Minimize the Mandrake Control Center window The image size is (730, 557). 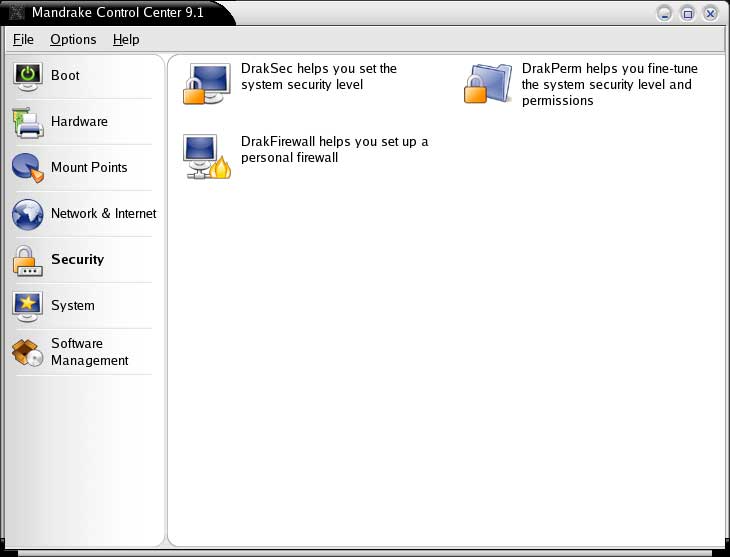click(x=664, y=13)
